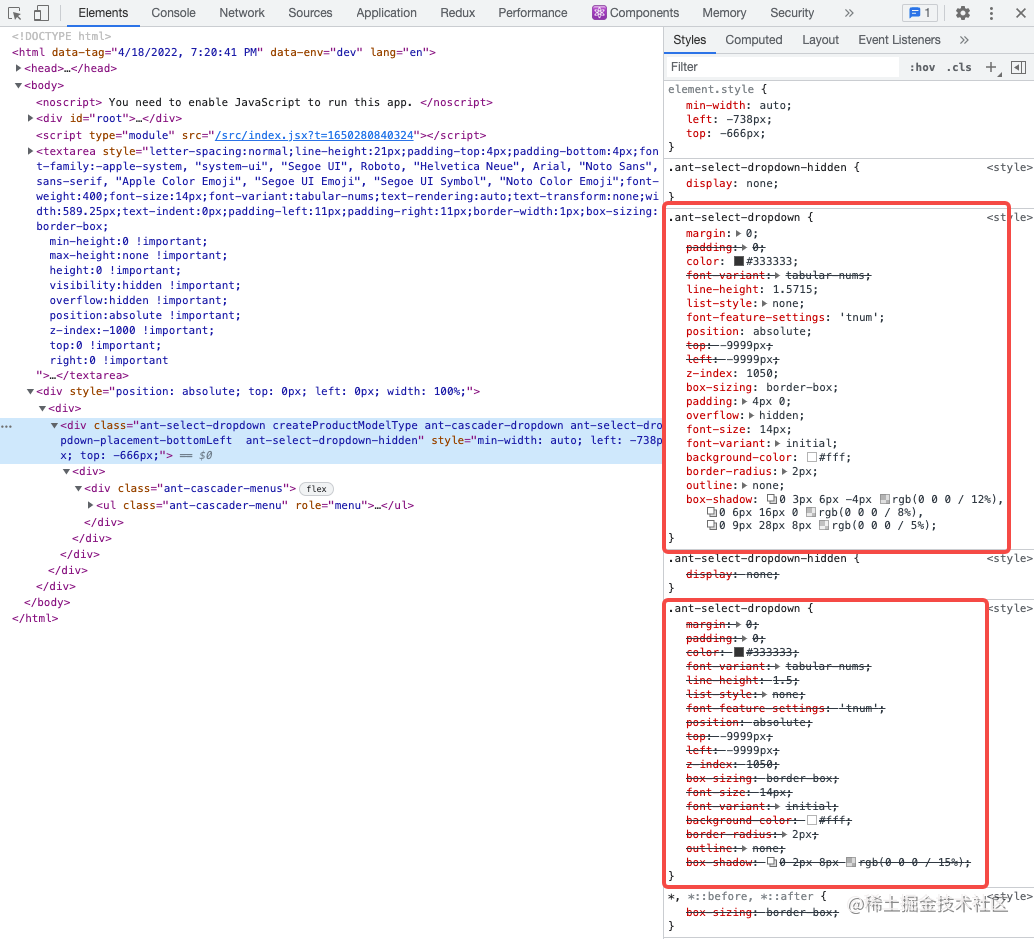
Task: Switch to the Computed styles tab
Action: pyautogui.click(x=754, y=40)
